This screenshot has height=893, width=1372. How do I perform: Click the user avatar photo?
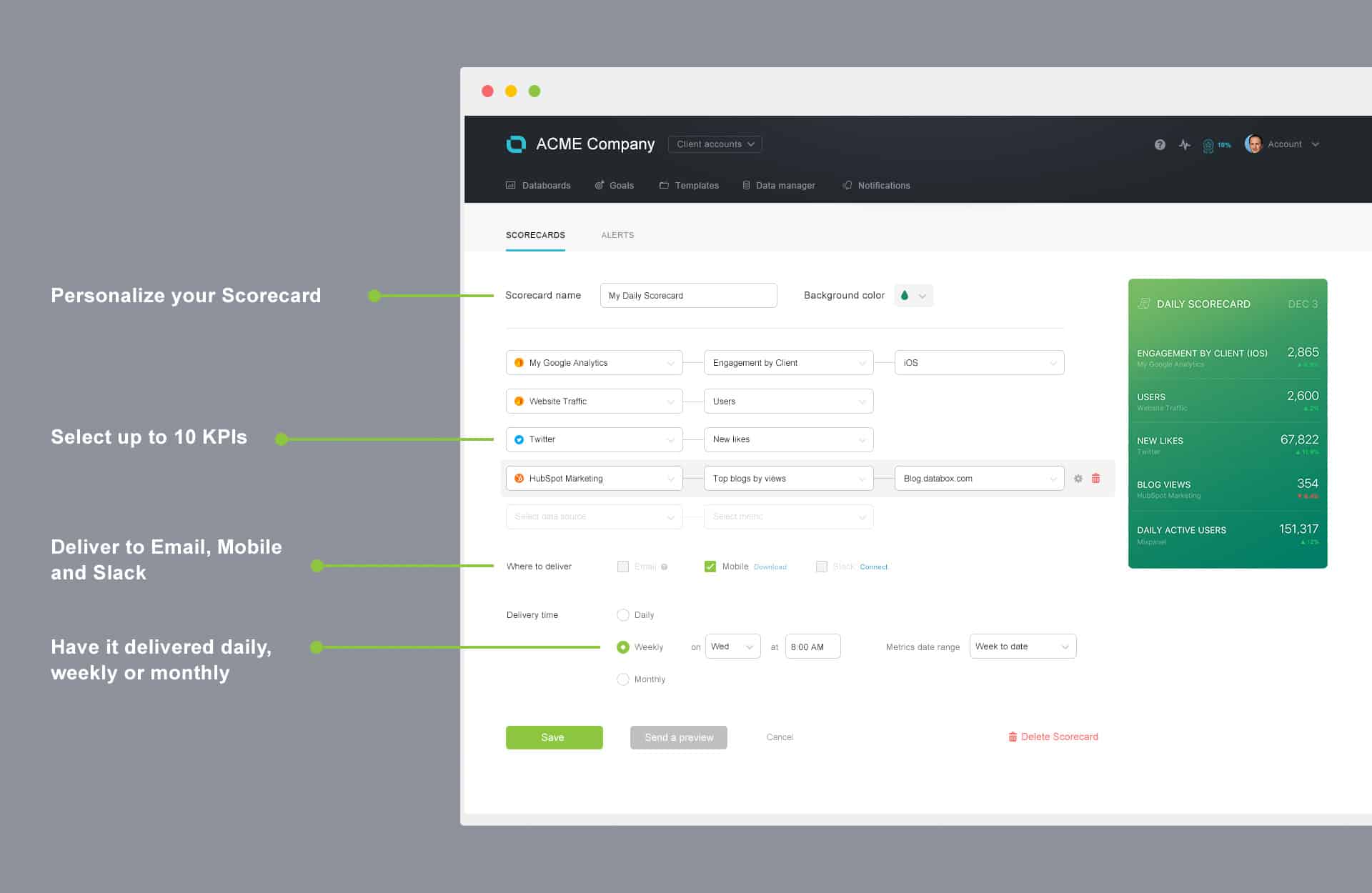[1253, 144]
